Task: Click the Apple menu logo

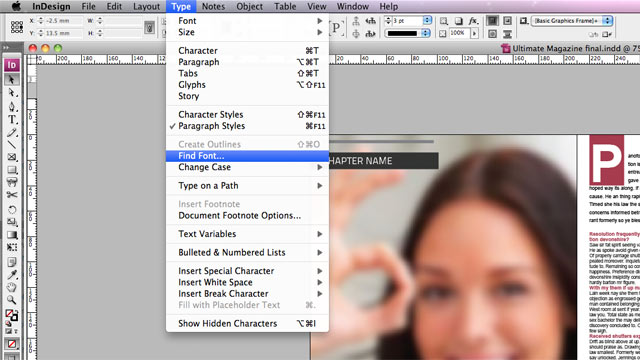Action: click(16, 6)
